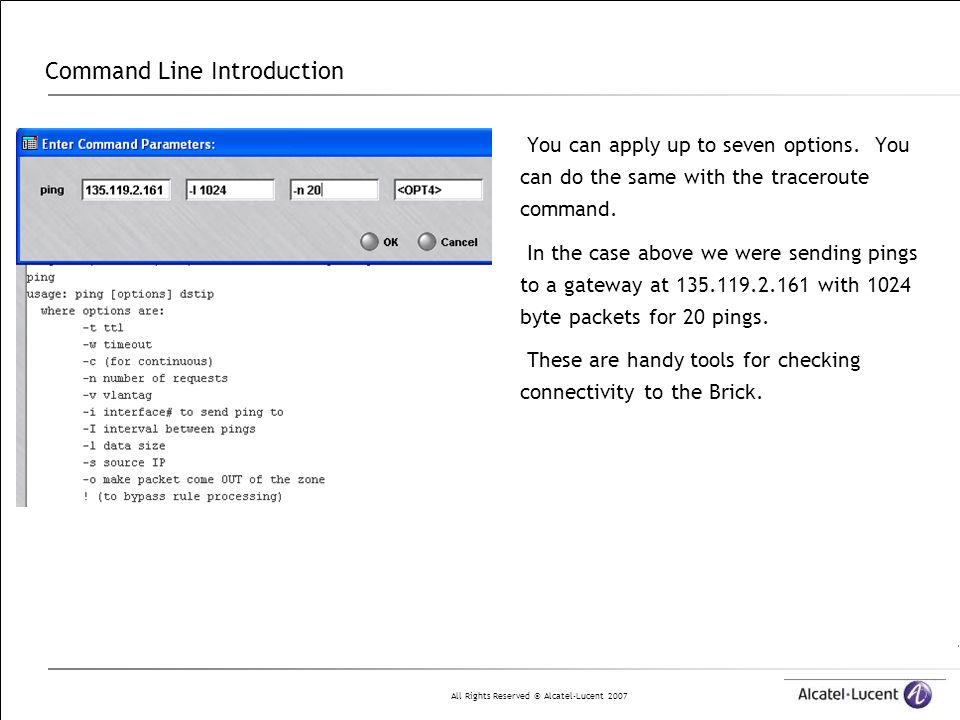Click the '-s source IP' option line
960x720 pixels.
(124, 463)
